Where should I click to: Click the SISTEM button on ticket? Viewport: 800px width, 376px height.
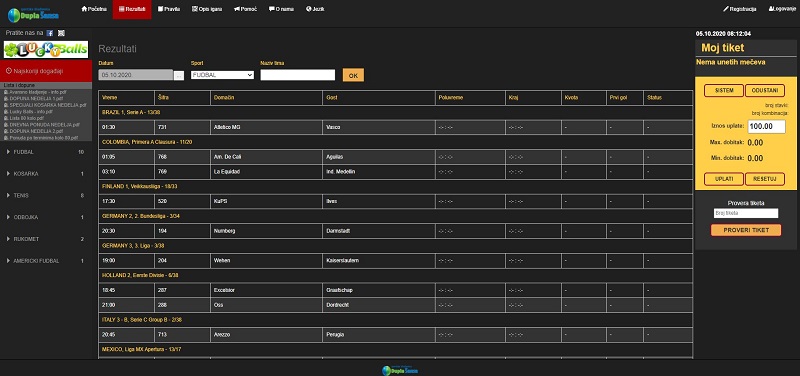(x=723, y=90)
